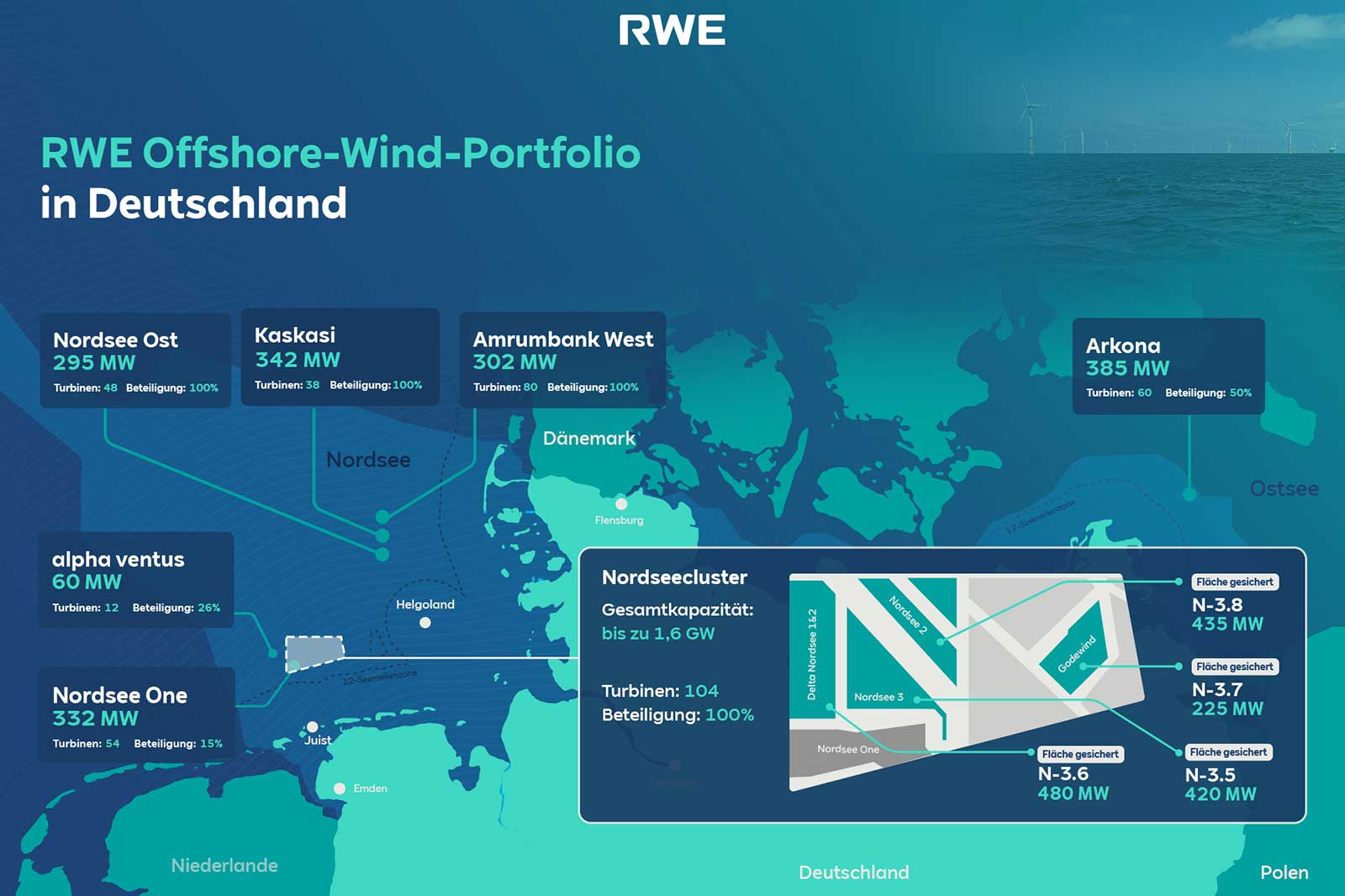The width and height of the screenshot is (1345, 896).
Task: Toggle the Fläche gesichert badge for N-3.6
Action: pyautogui.click(x=1079, y=754)
